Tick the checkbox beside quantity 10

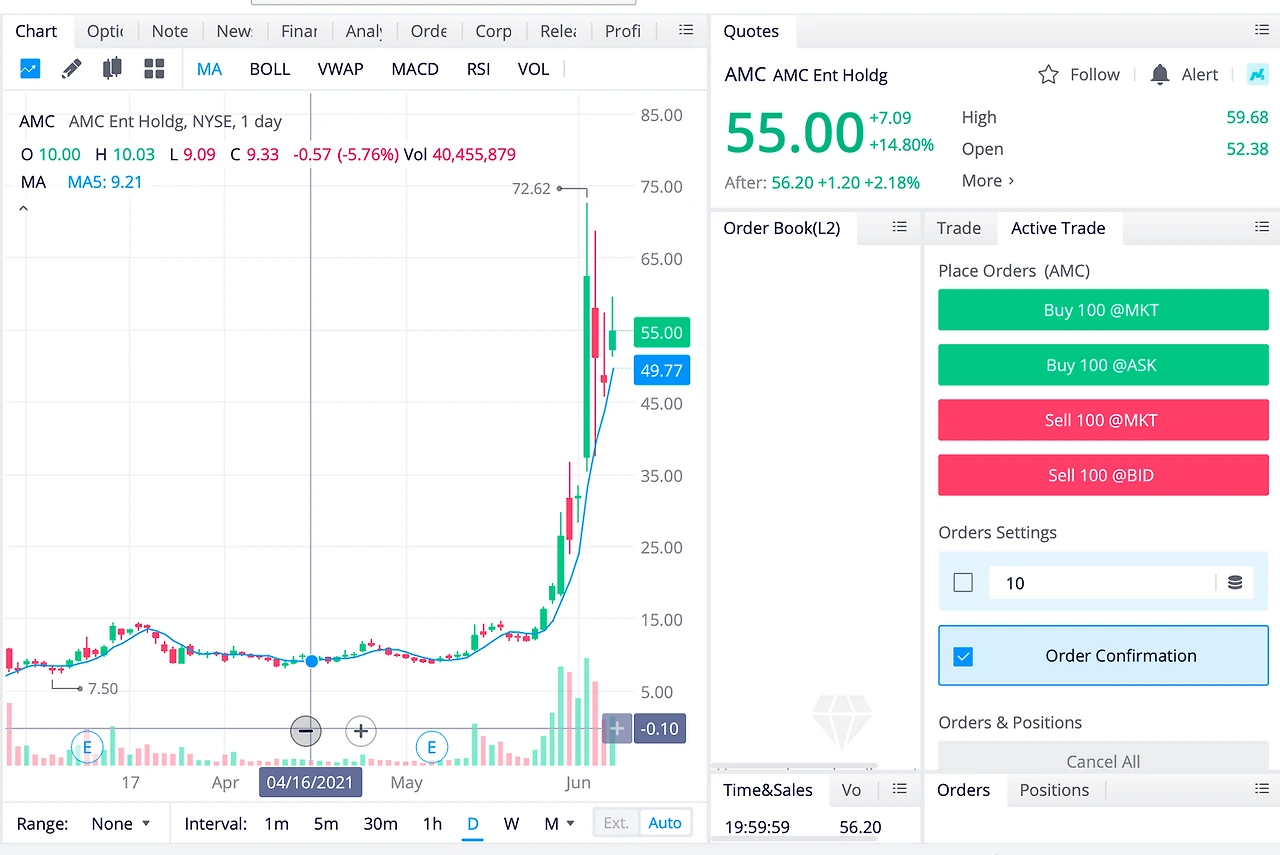[963, 582]
